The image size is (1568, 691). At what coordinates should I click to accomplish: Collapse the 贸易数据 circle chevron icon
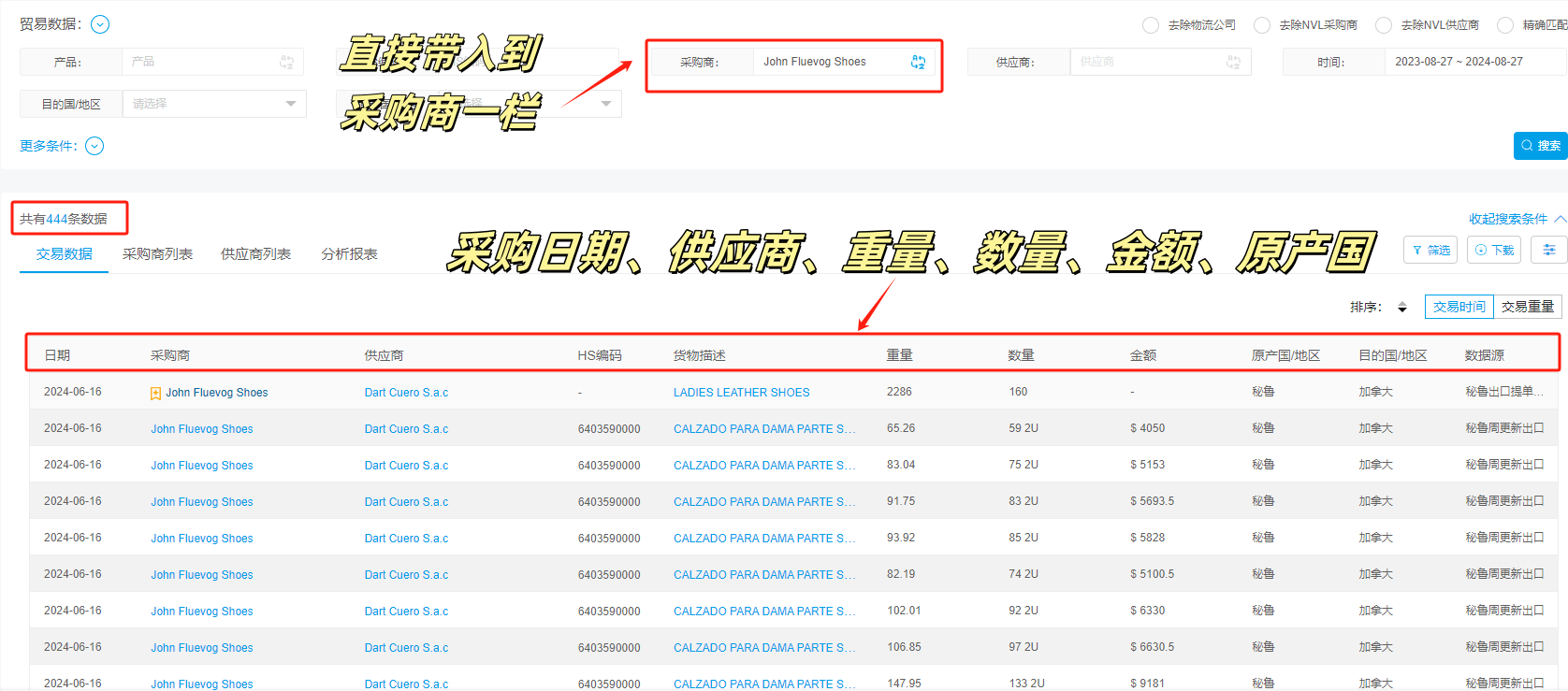pos(100,24)
